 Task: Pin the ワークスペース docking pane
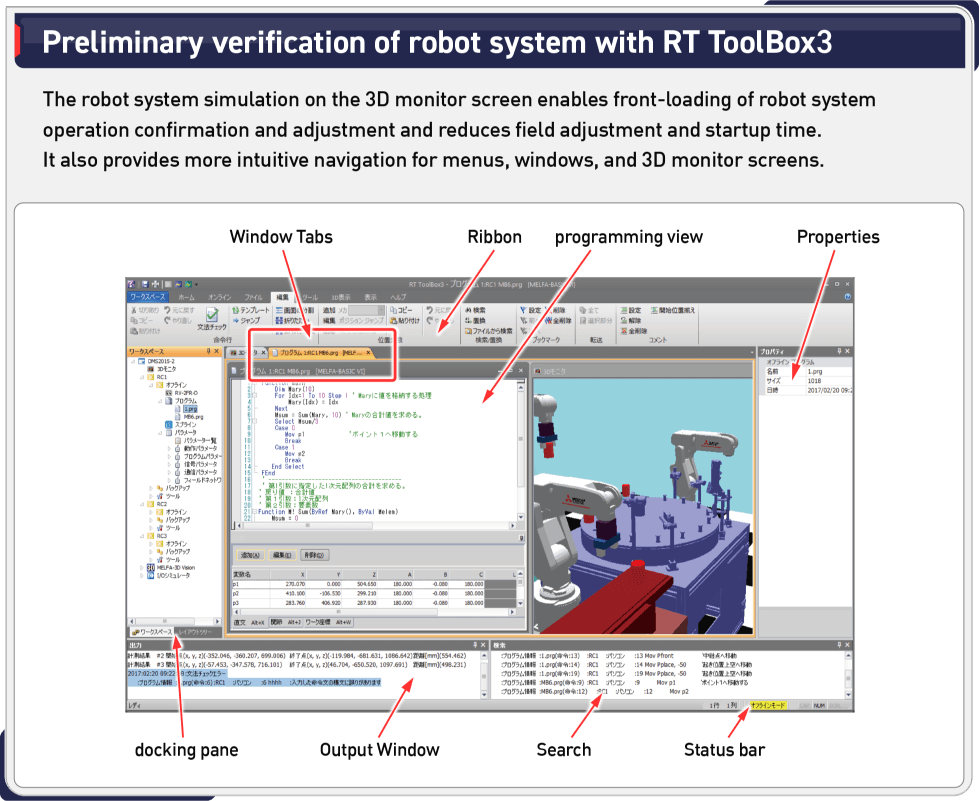(208, 353)
